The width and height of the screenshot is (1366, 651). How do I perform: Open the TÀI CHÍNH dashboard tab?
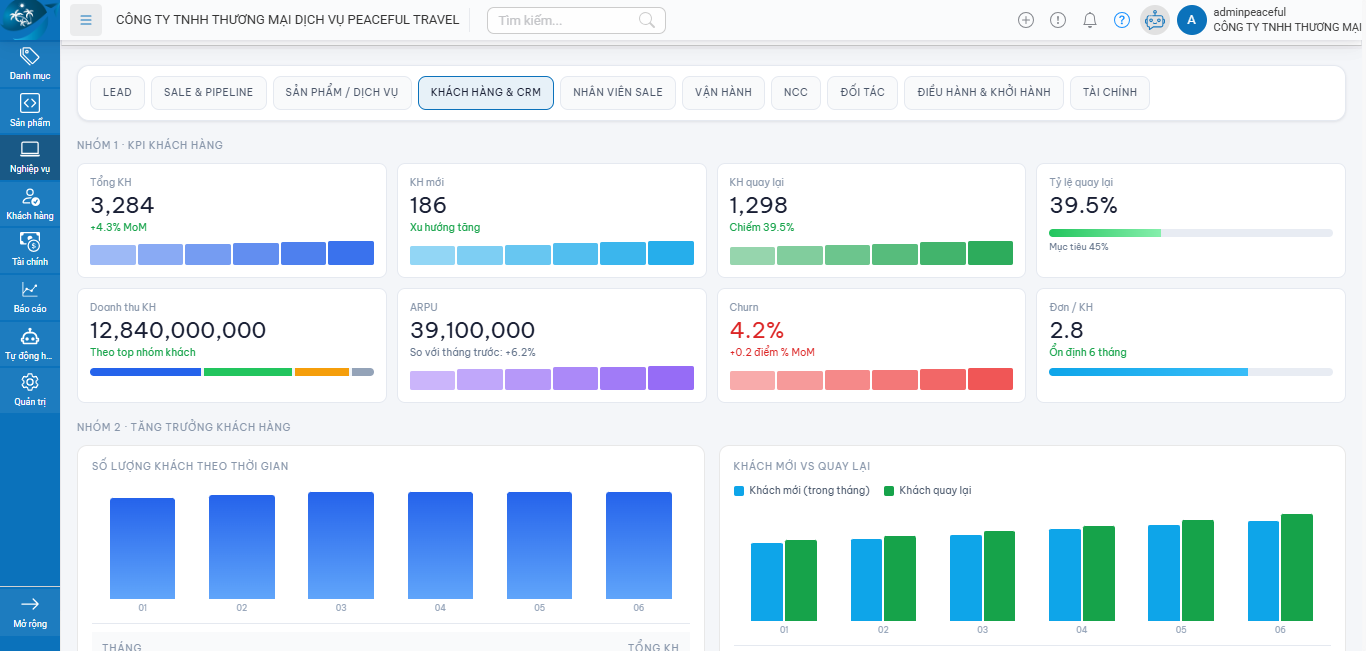1109,92
